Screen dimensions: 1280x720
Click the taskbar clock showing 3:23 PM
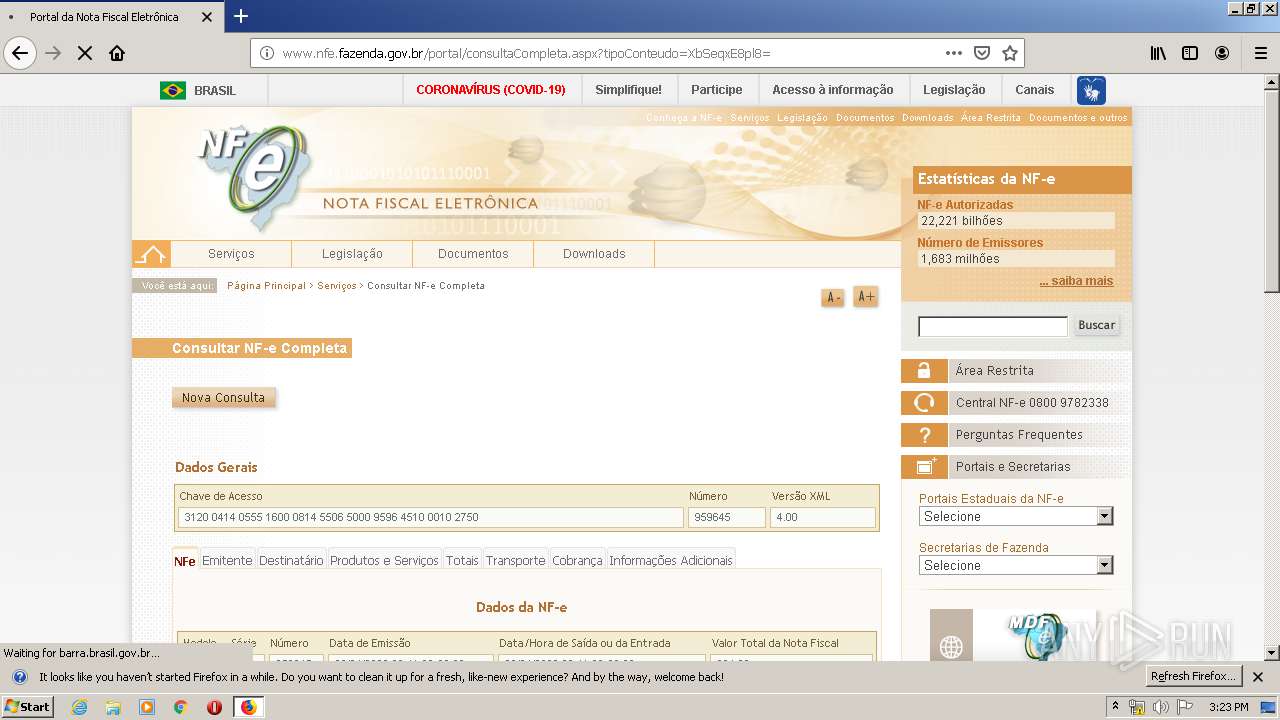1228,707
